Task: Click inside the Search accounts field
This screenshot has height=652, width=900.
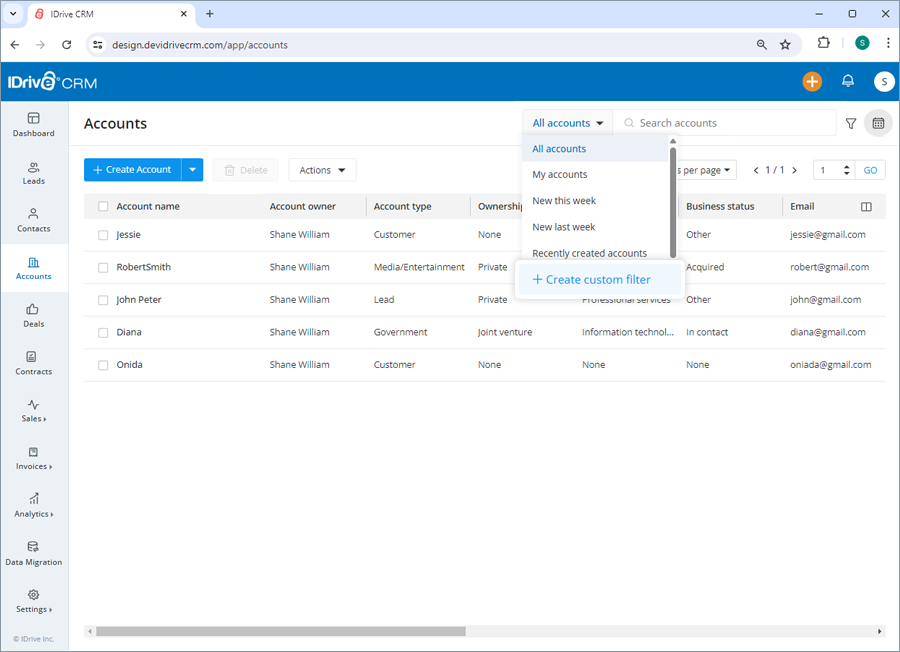Action: (700, 122)
